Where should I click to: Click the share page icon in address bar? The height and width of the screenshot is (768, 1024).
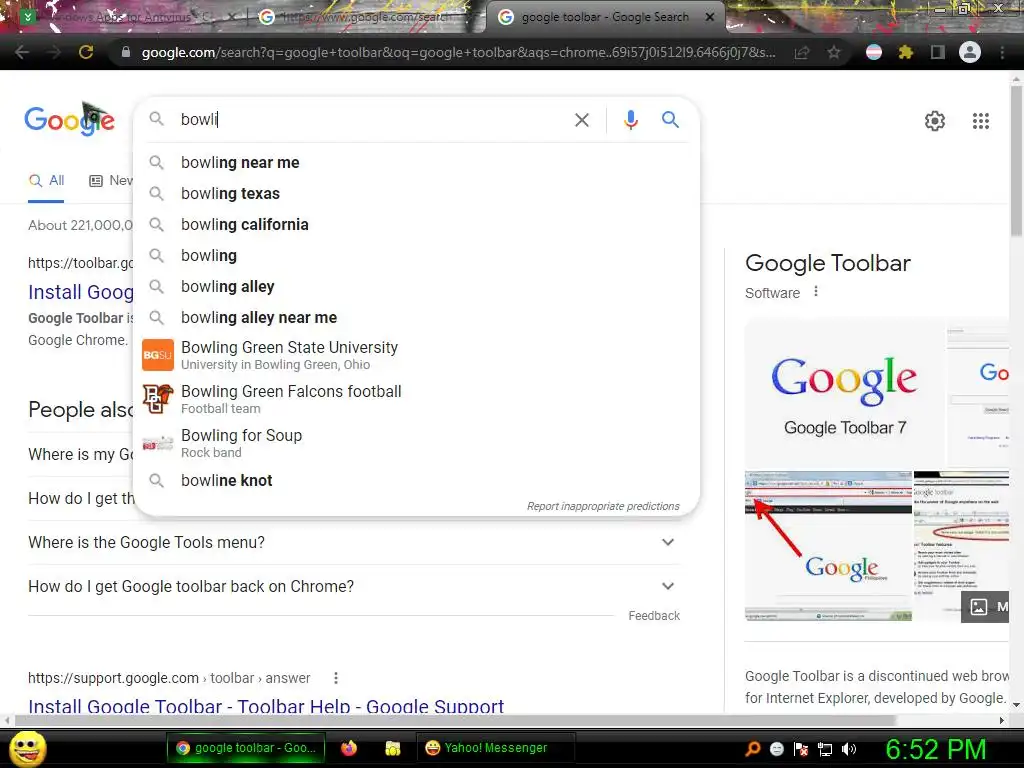802,52
